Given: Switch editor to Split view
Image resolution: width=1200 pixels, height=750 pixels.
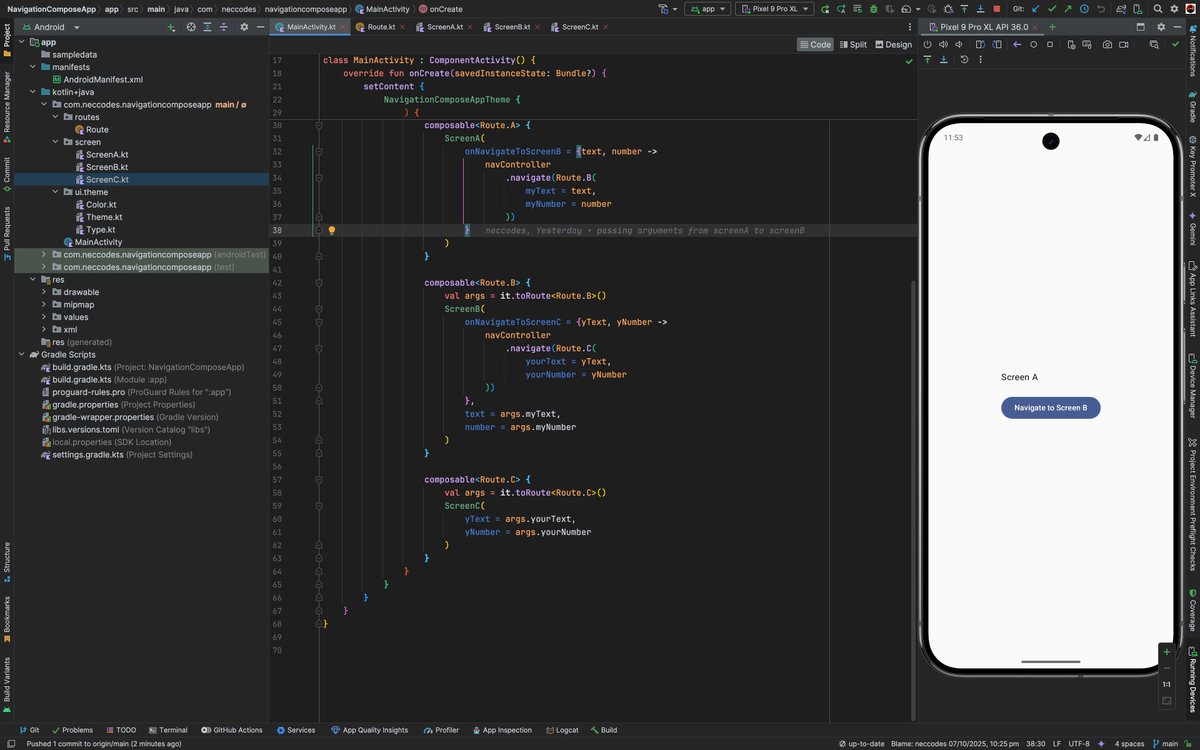Looking at the screenshot, I should click(x=853, y=44).
